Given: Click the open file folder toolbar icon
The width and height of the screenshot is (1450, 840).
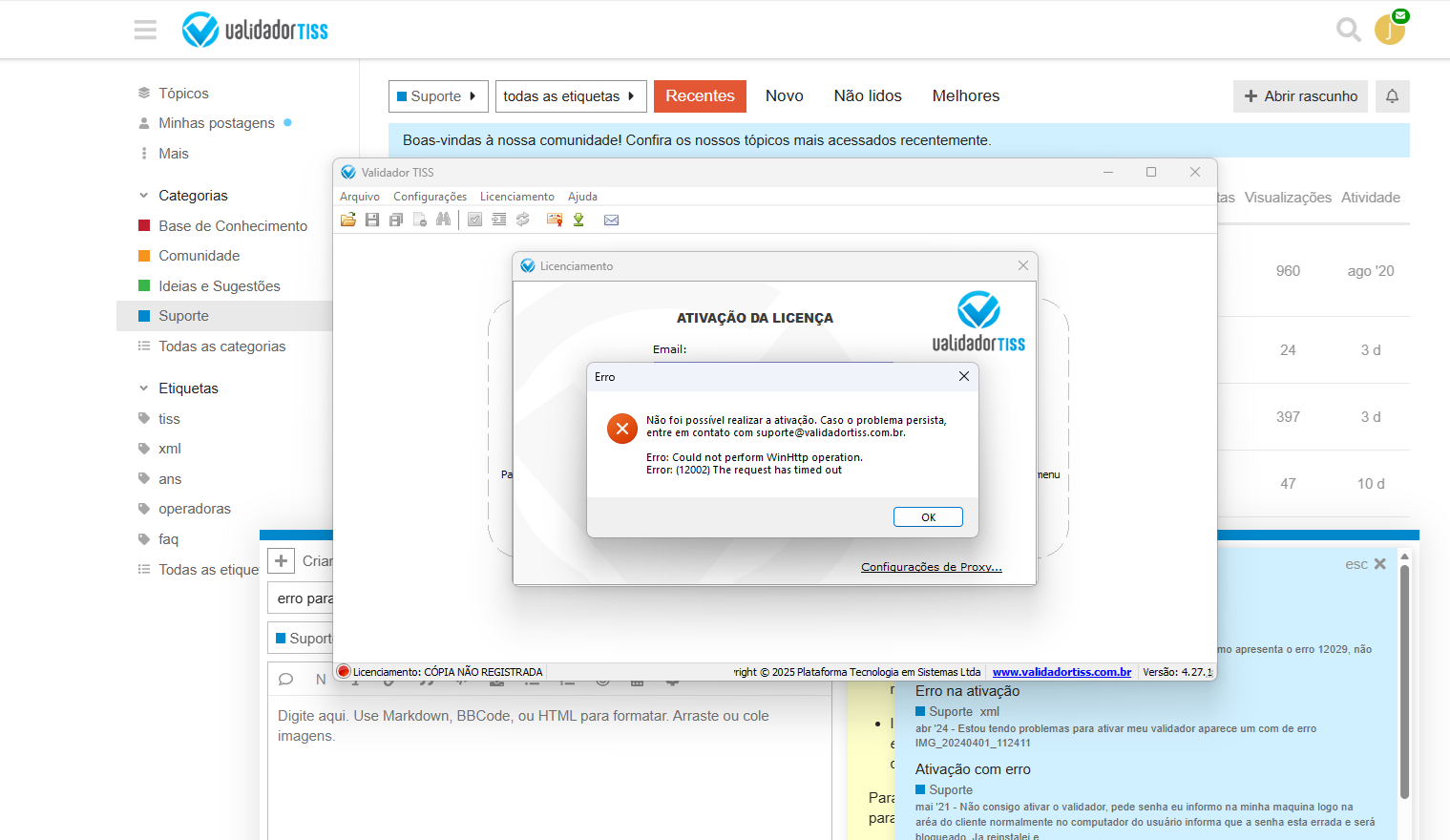Looking at the screenshot, I should (348, 220).
